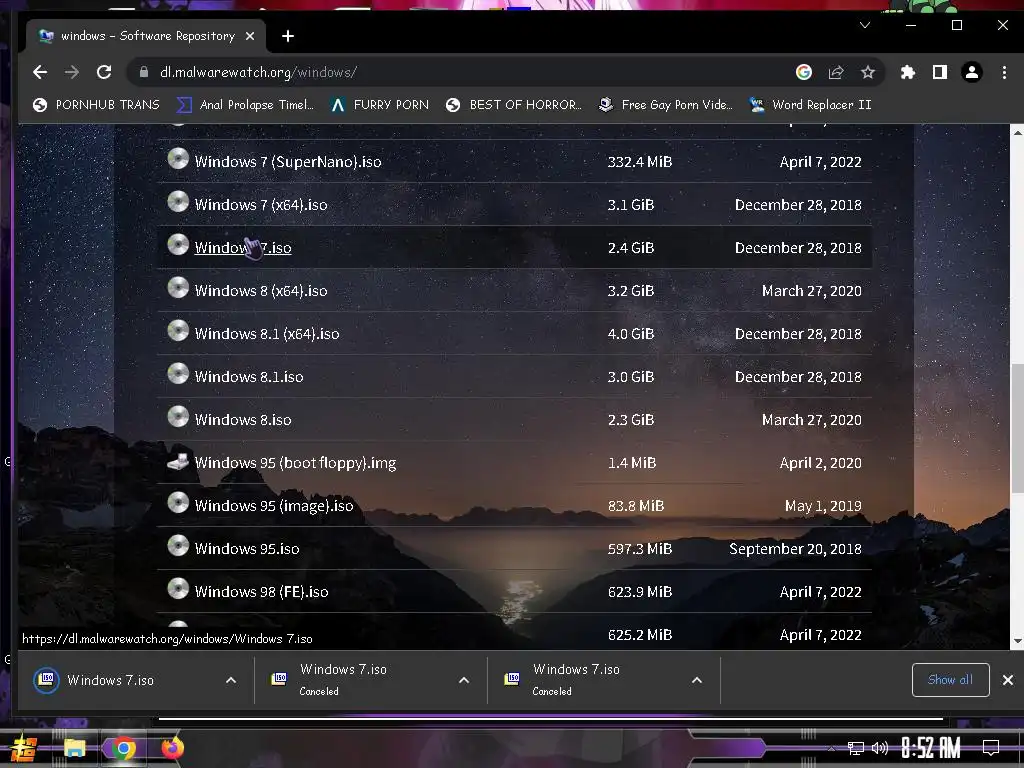The height and width of the screenshot is (768, 1024).
Task: Reload the current page
Action: (104, 72)
